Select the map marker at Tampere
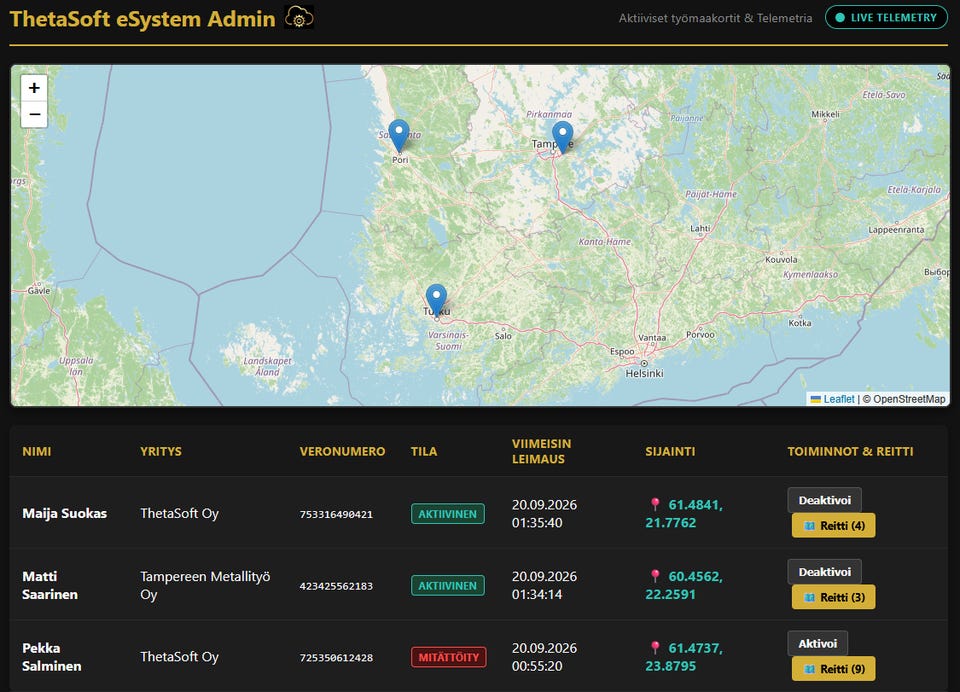The height and width of the screenshot is (692, 960). click(x=563, y=137)
